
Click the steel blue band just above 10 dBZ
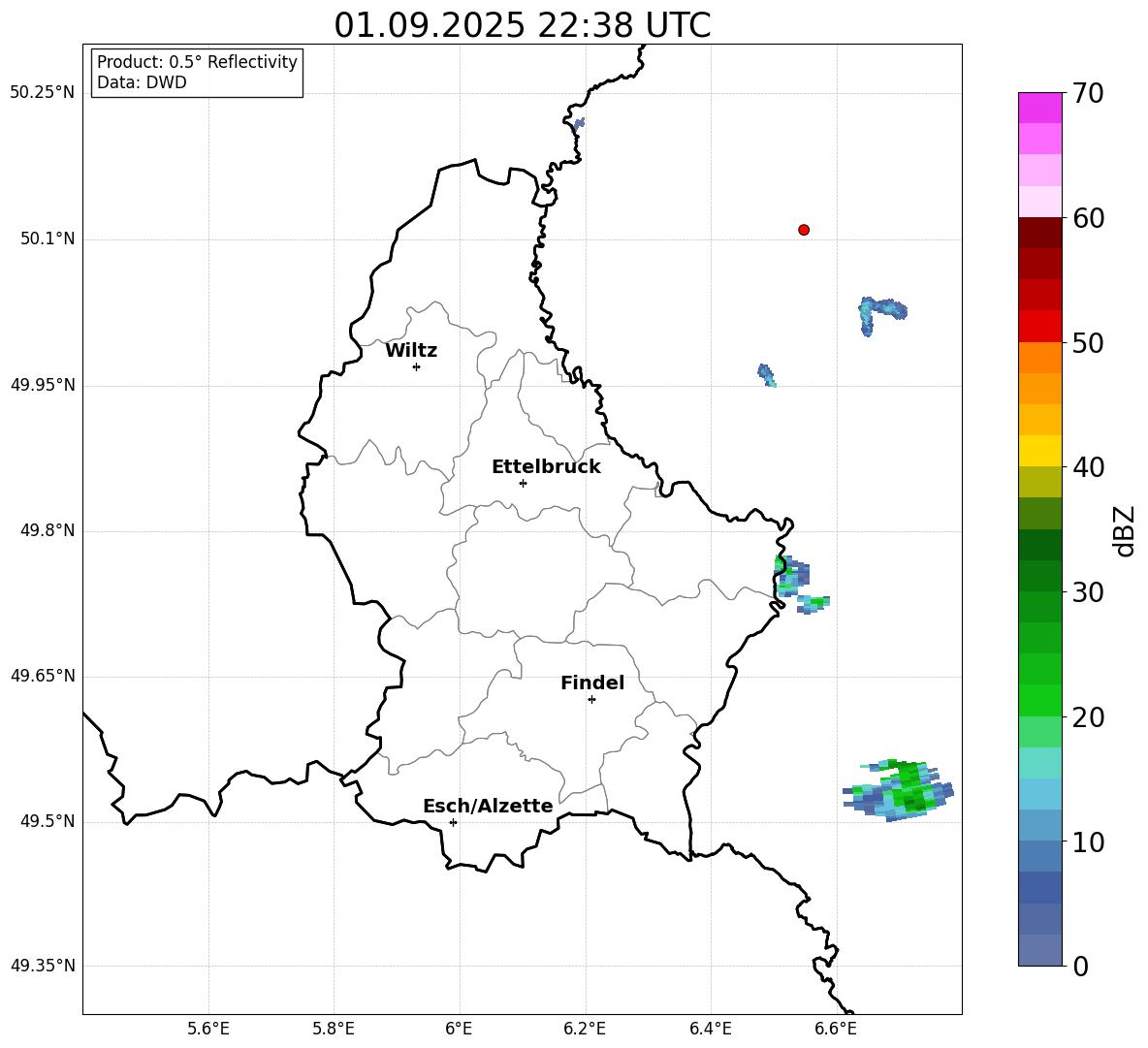coord(1040,826)
